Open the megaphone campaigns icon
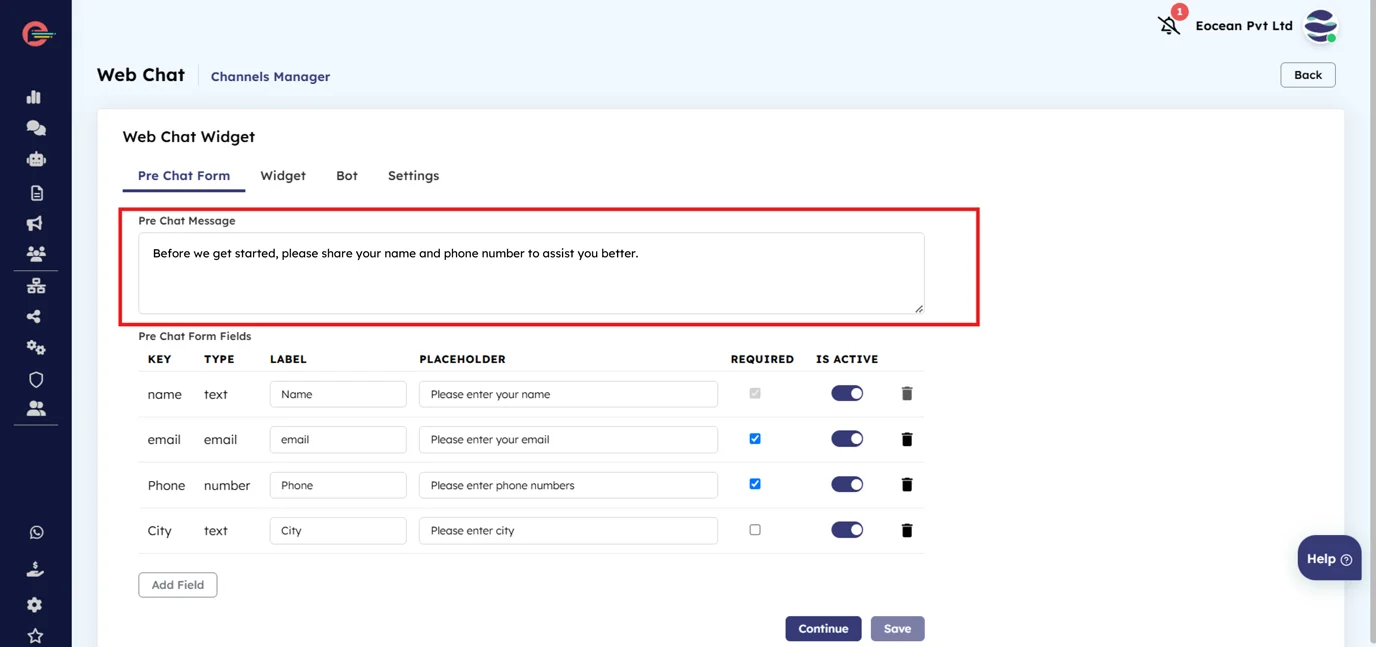 pos(34,223)
